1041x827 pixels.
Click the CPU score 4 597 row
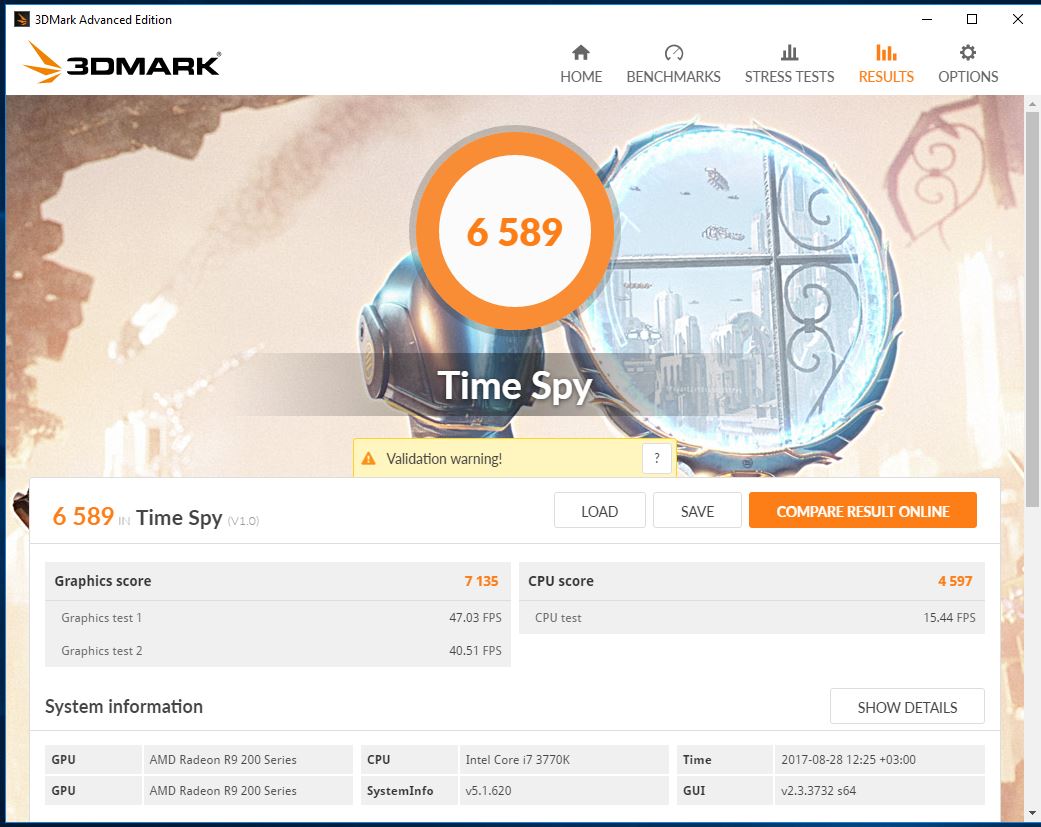click(752, 581)
